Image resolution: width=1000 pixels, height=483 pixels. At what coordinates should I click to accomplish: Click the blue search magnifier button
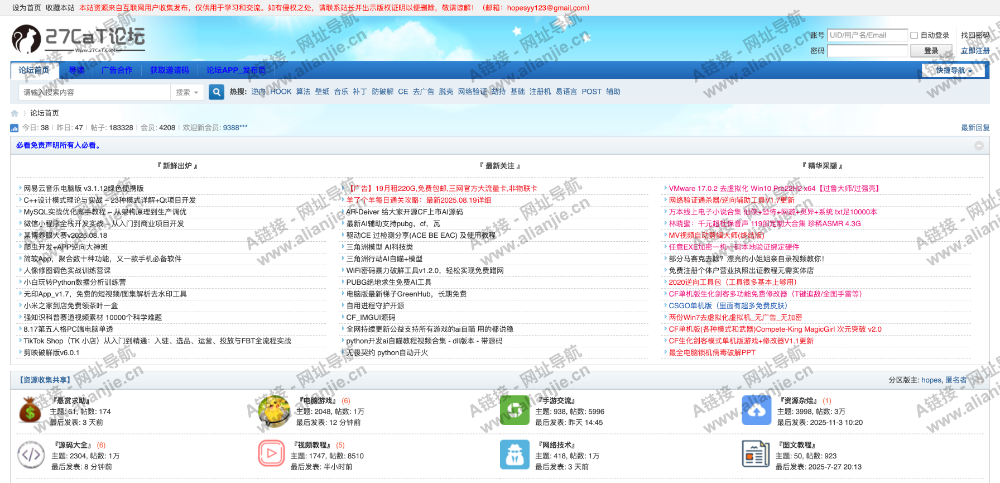pos(216,92)
